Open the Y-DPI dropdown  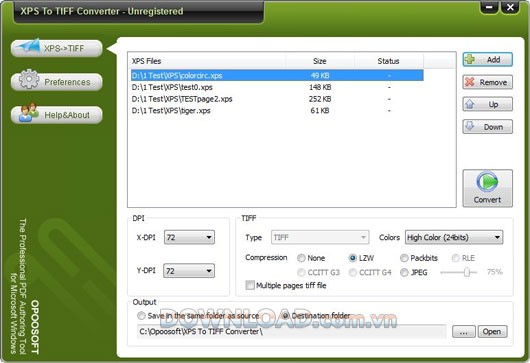(x=189, y=271)
